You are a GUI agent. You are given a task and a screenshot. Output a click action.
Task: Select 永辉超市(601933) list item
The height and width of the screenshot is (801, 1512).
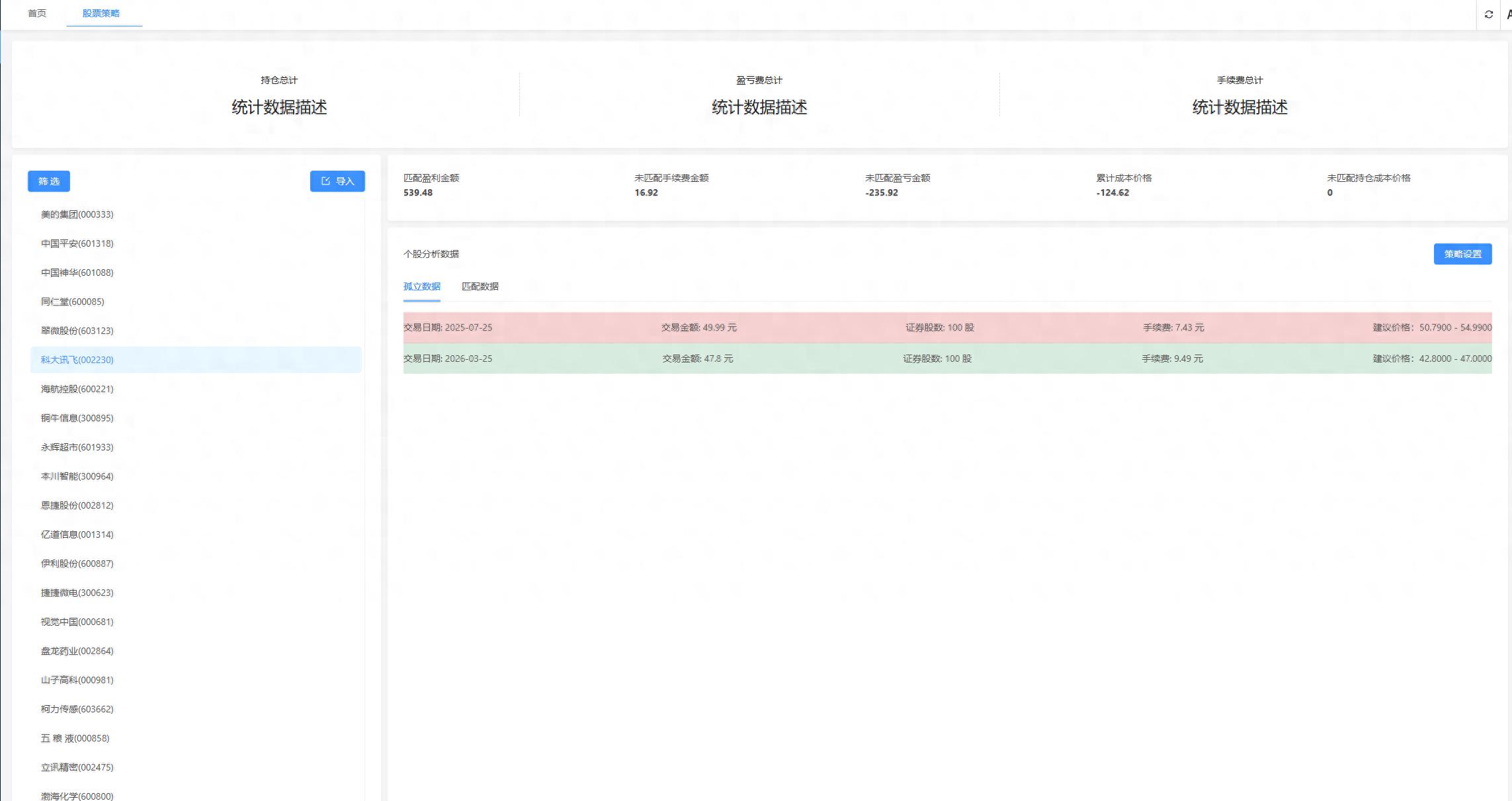click(x=77, y=447)
